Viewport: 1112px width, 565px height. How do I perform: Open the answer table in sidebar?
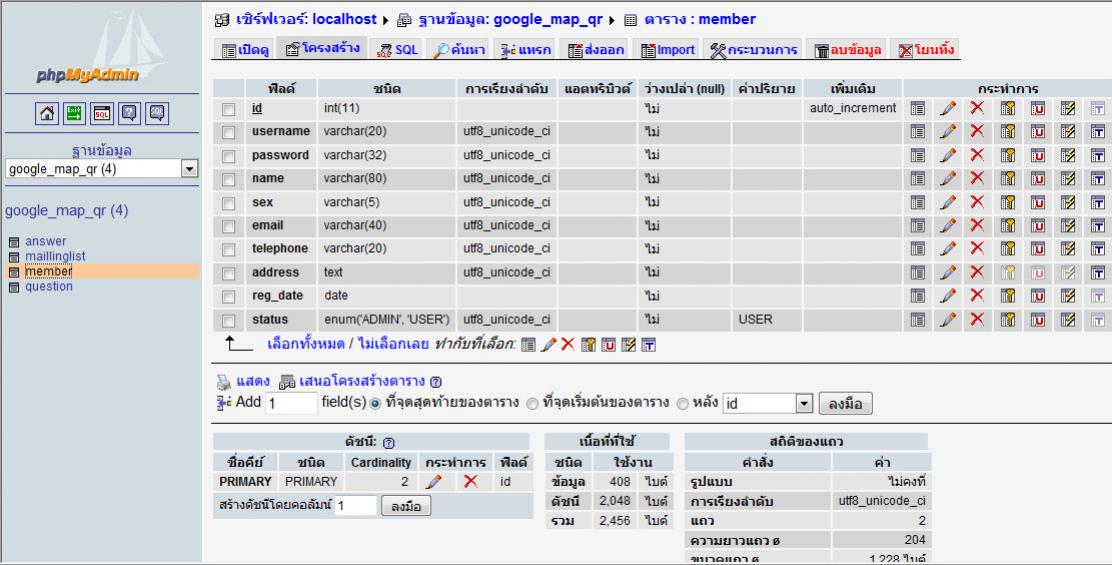coord(45,241)
